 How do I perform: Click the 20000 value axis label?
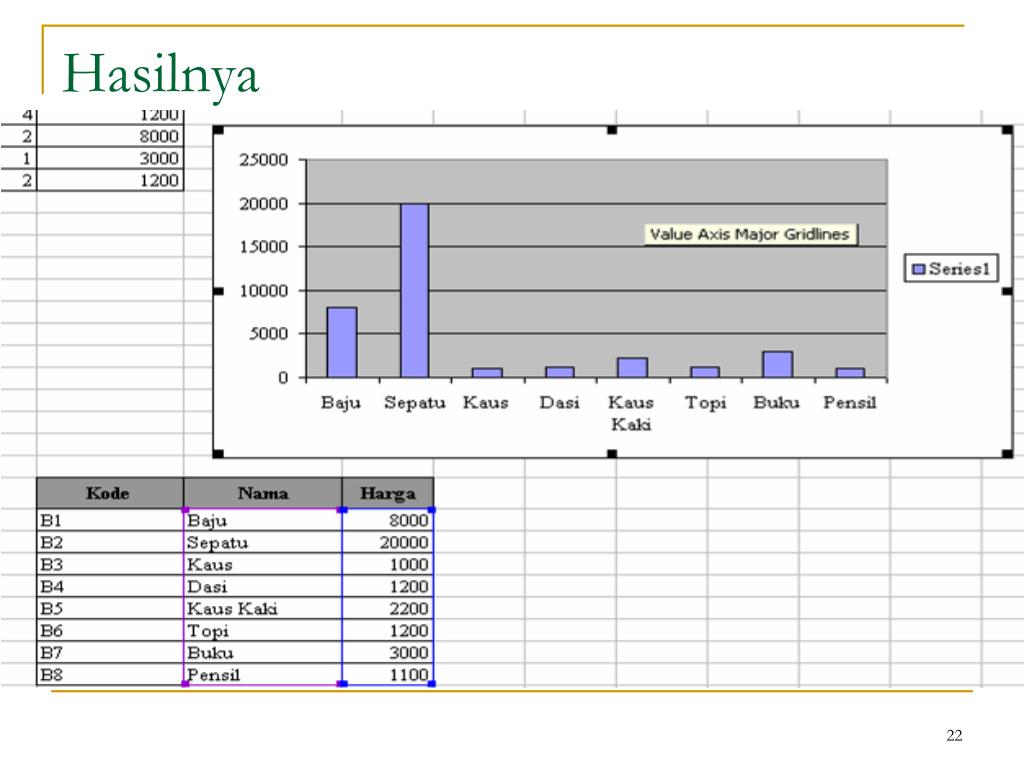(263, 204)
